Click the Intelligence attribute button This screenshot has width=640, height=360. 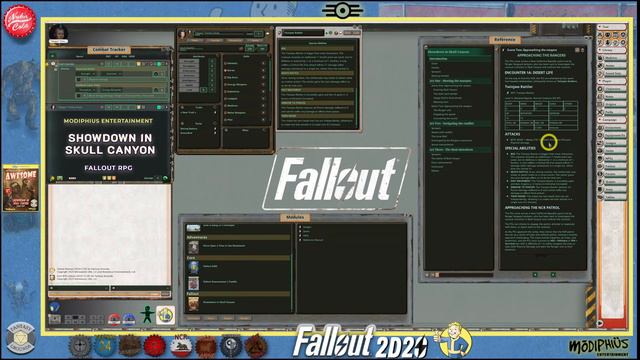189,80
